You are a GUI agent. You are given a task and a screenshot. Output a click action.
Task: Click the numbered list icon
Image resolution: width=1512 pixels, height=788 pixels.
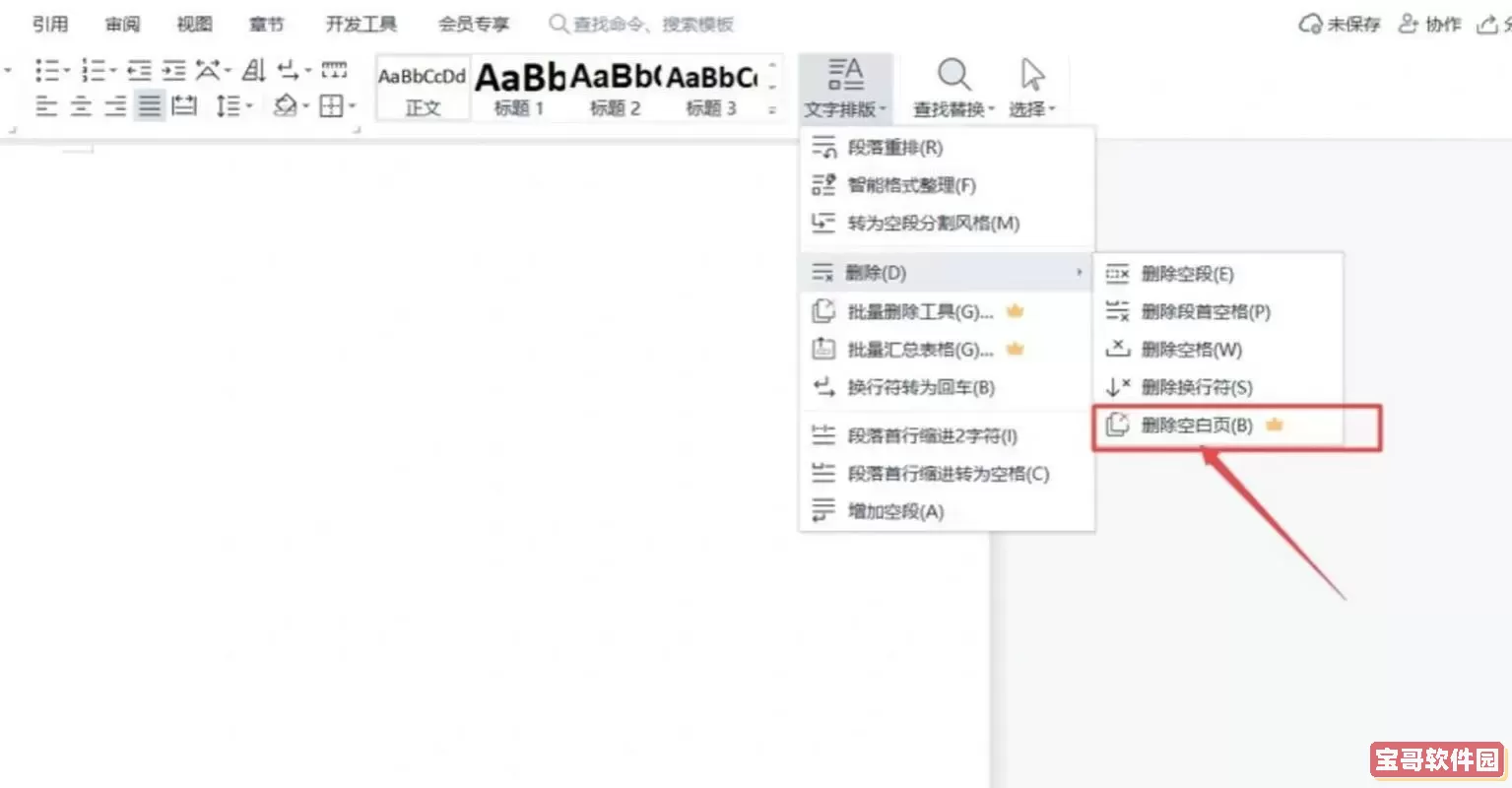(x=93, y=70)
